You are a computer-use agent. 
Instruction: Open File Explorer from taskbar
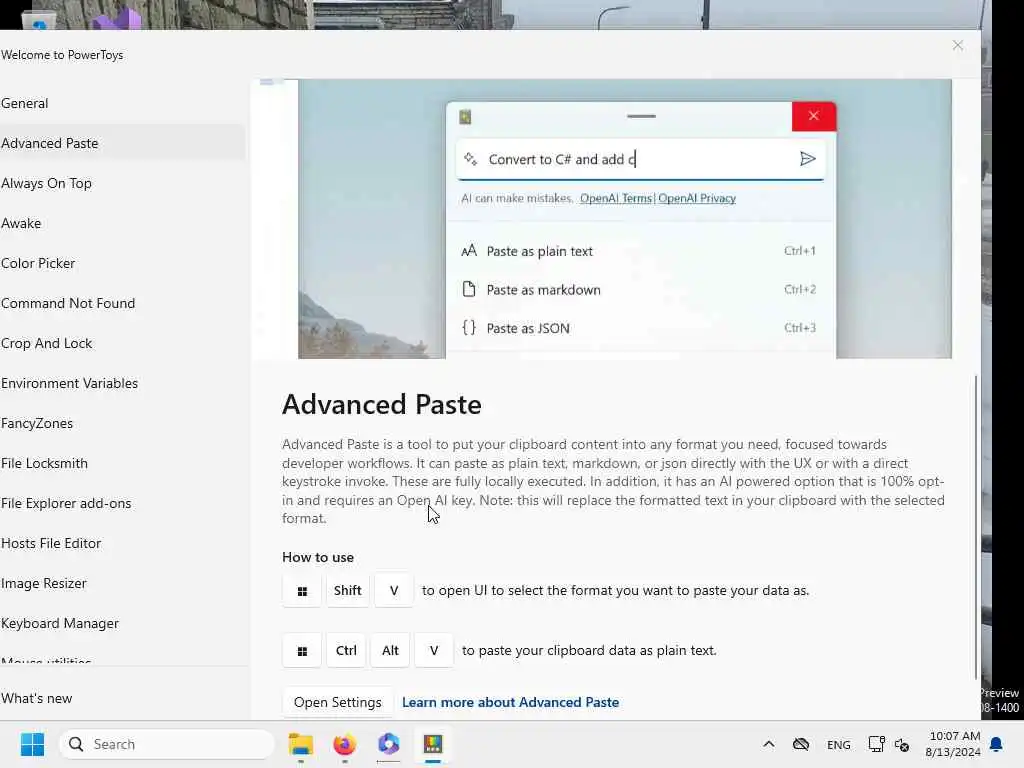[301, 744]
